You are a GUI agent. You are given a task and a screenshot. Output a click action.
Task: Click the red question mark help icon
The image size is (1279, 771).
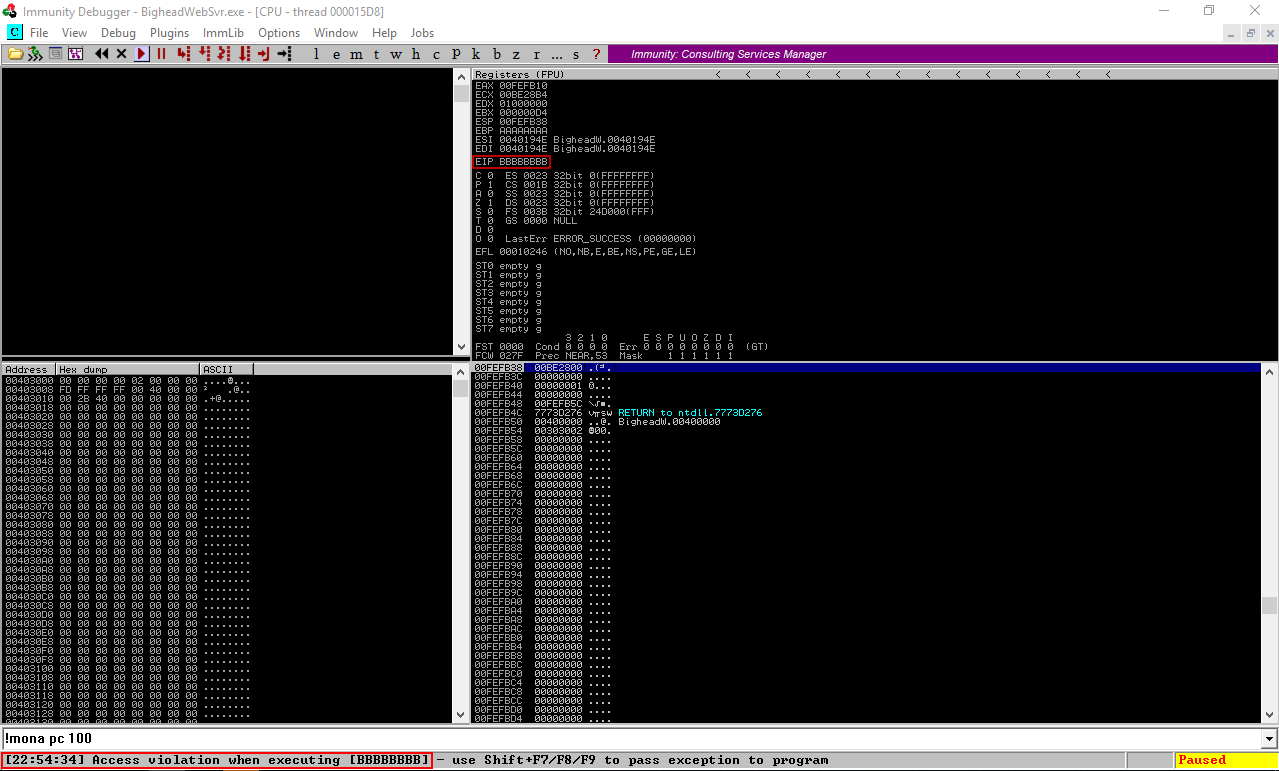(x=596, y=54)
